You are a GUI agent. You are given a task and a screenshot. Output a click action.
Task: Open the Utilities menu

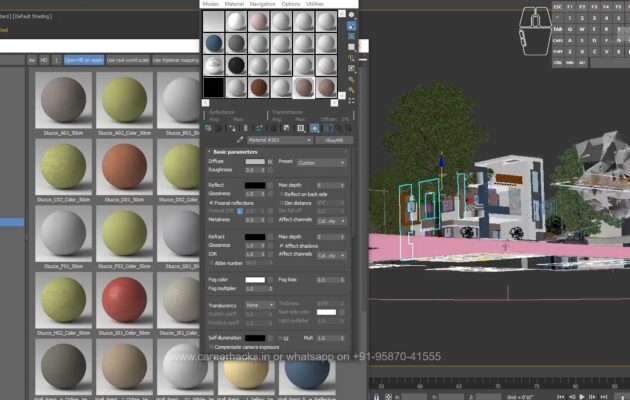315,4
